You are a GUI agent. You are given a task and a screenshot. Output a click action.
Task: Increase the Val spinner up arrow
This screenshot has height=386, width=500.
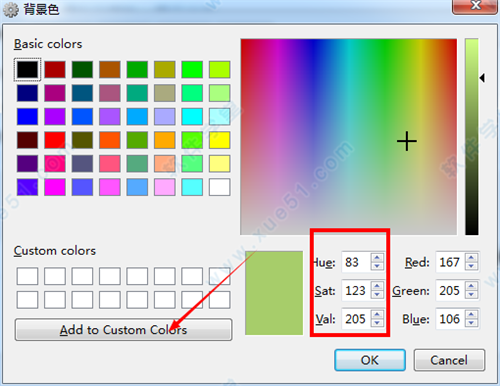coord(377,314)
